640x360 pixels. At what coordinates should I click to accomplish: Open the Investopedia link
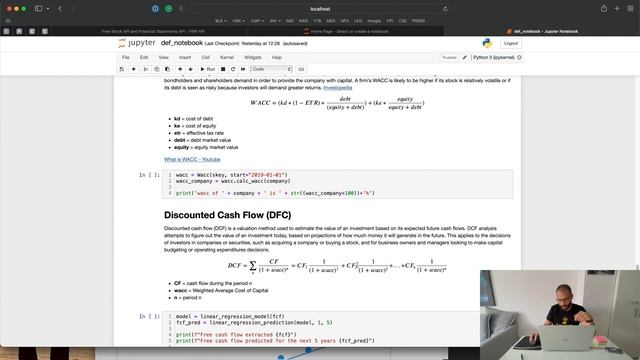coord(338,88)
